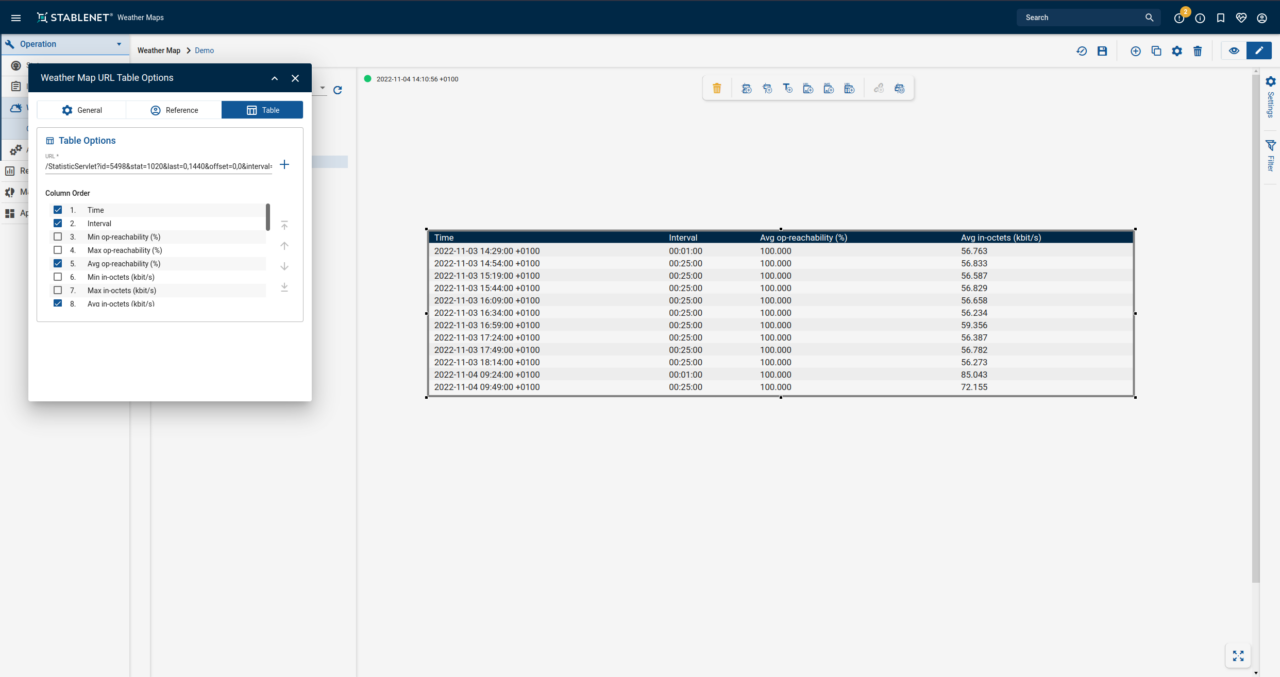Click the duplicate weather map icon
1280x677 pixels.
pyautogui.click(x=1156, y=51)
